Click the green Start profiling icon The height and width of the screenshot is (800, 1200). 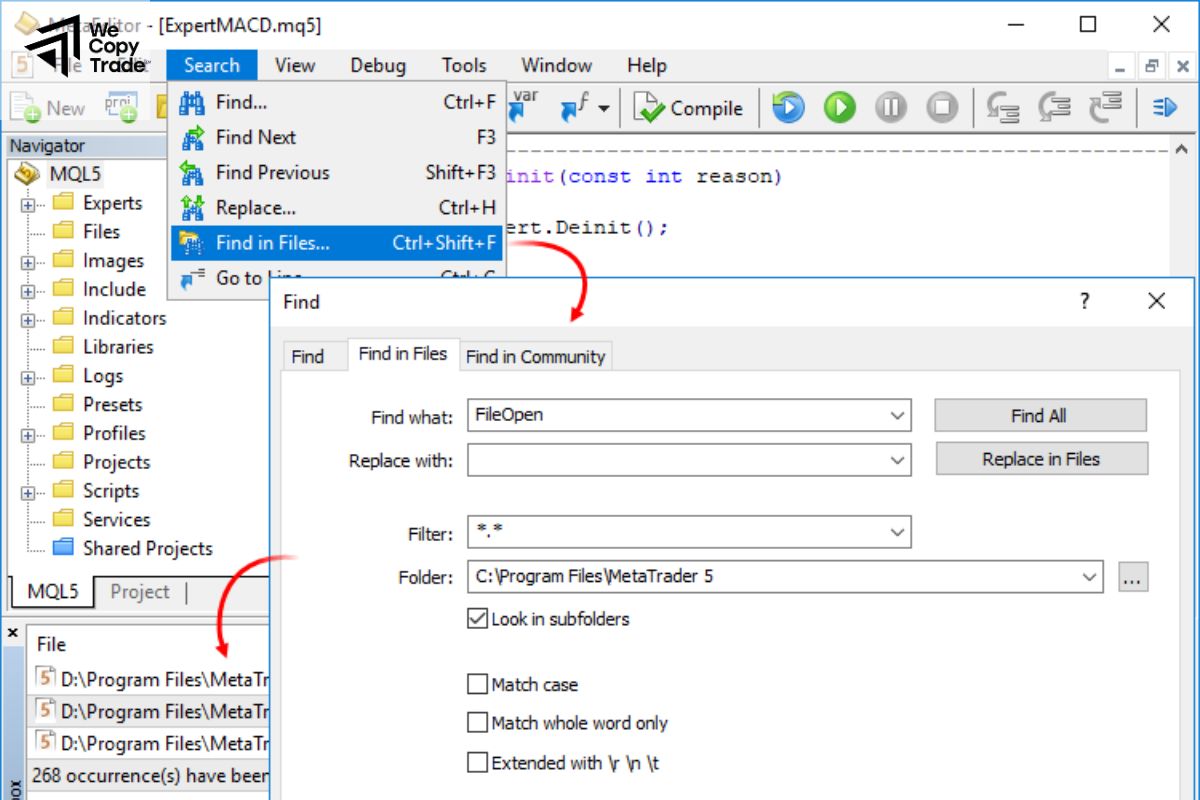839,107
